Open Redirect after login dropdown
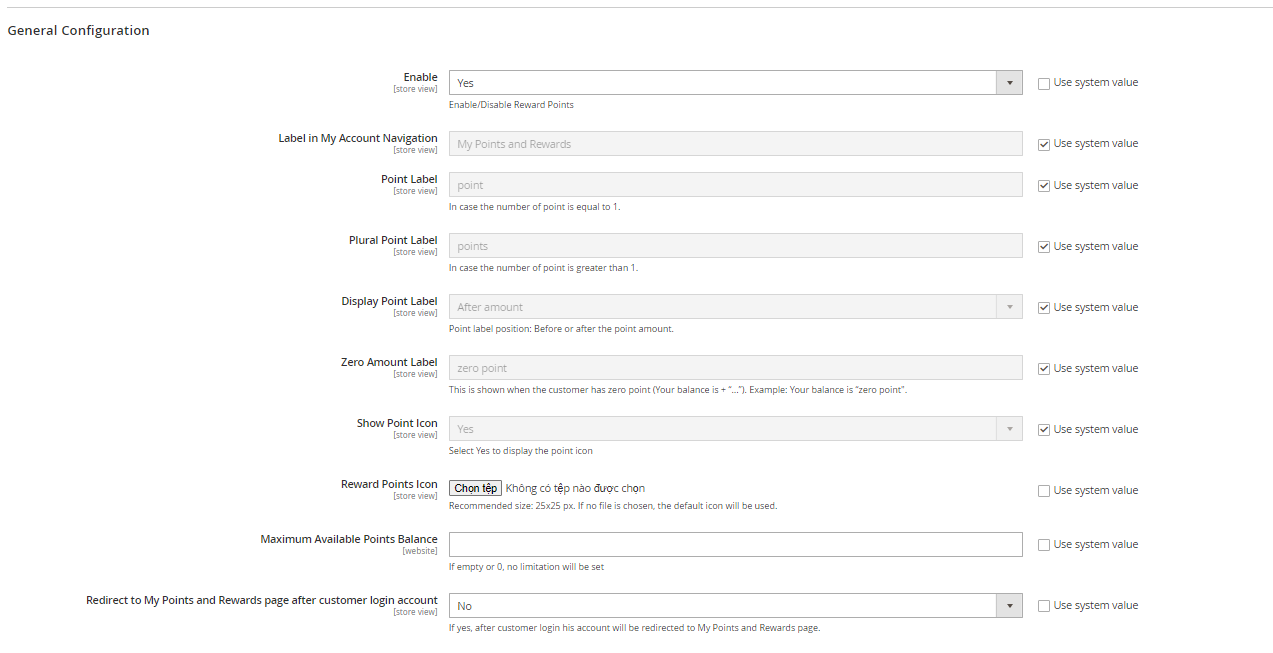 [735, 606]
